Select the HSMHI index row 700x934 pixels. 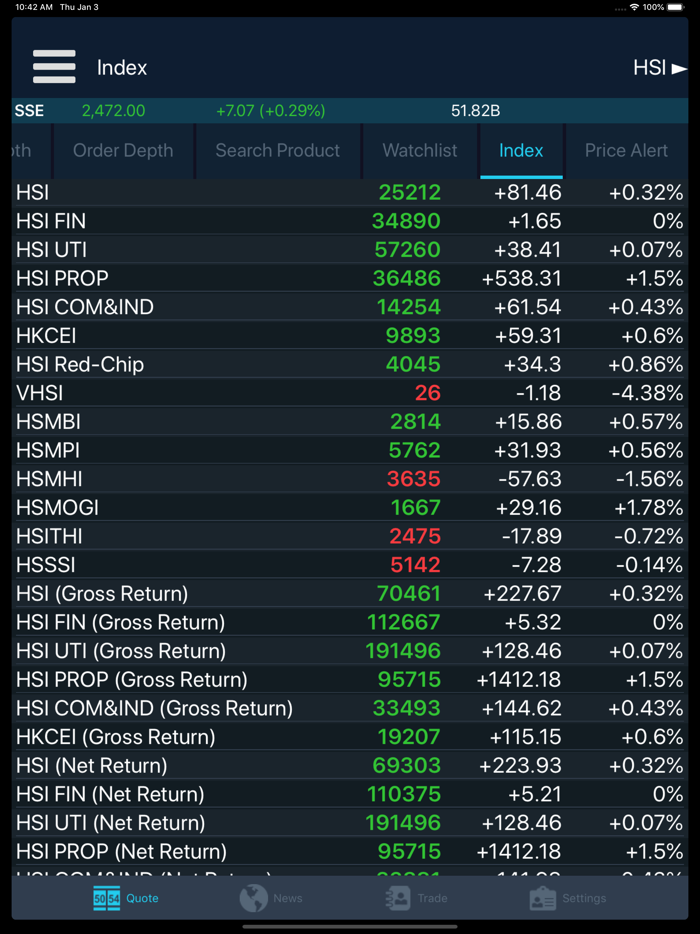tap(350, 479)
